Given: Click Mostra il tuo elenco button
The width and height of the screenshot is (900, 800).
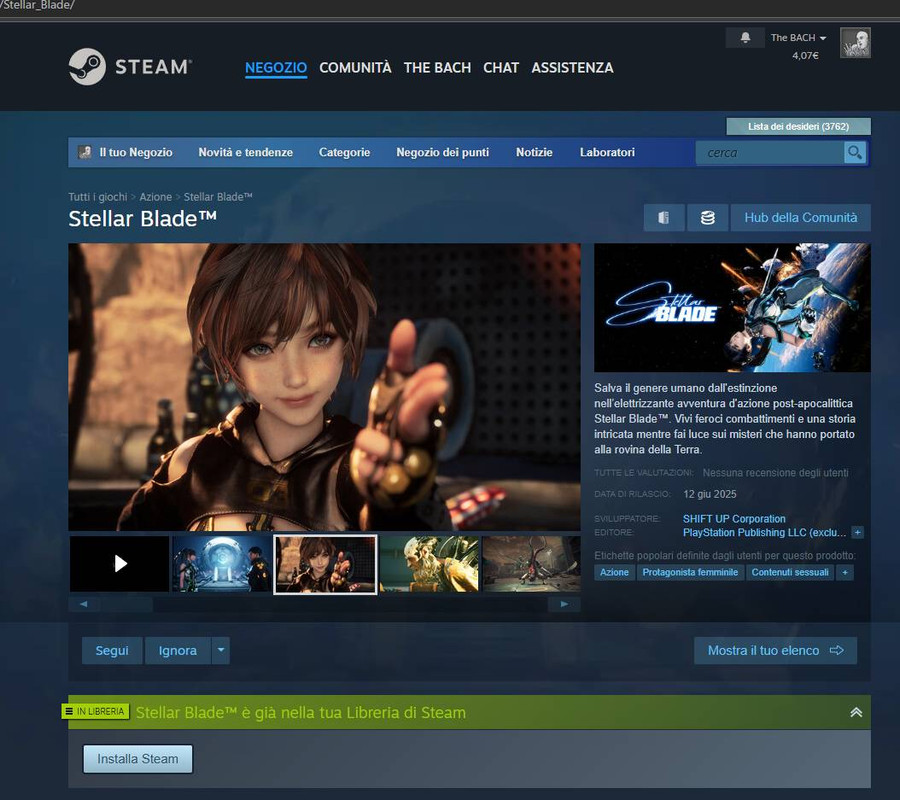Looking at the screenshot, I should click(775, 650).
